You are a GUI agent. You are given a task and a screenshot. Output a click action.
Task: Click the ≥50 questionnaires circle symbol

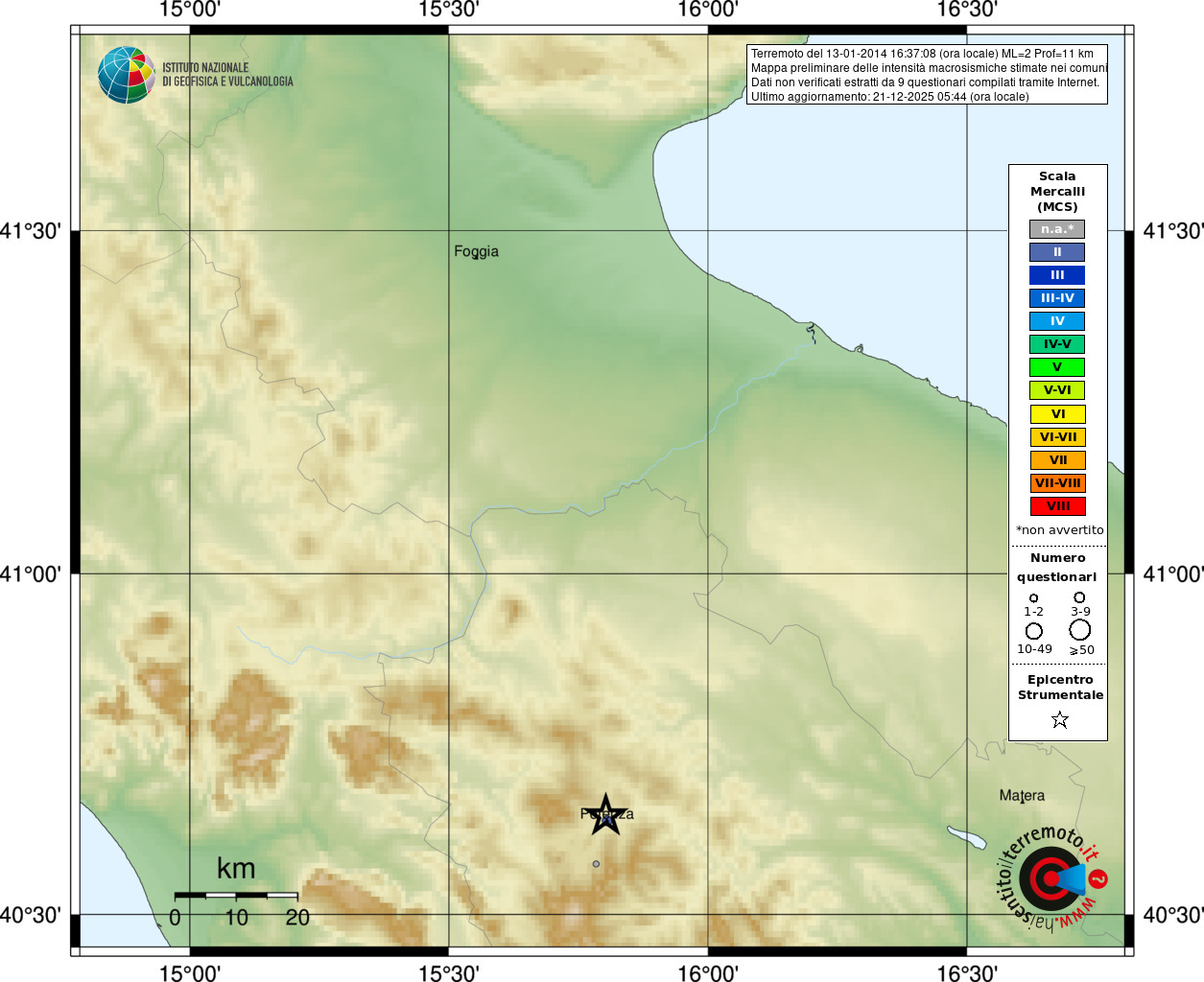pyautogui.click(x=1080, y=630)
